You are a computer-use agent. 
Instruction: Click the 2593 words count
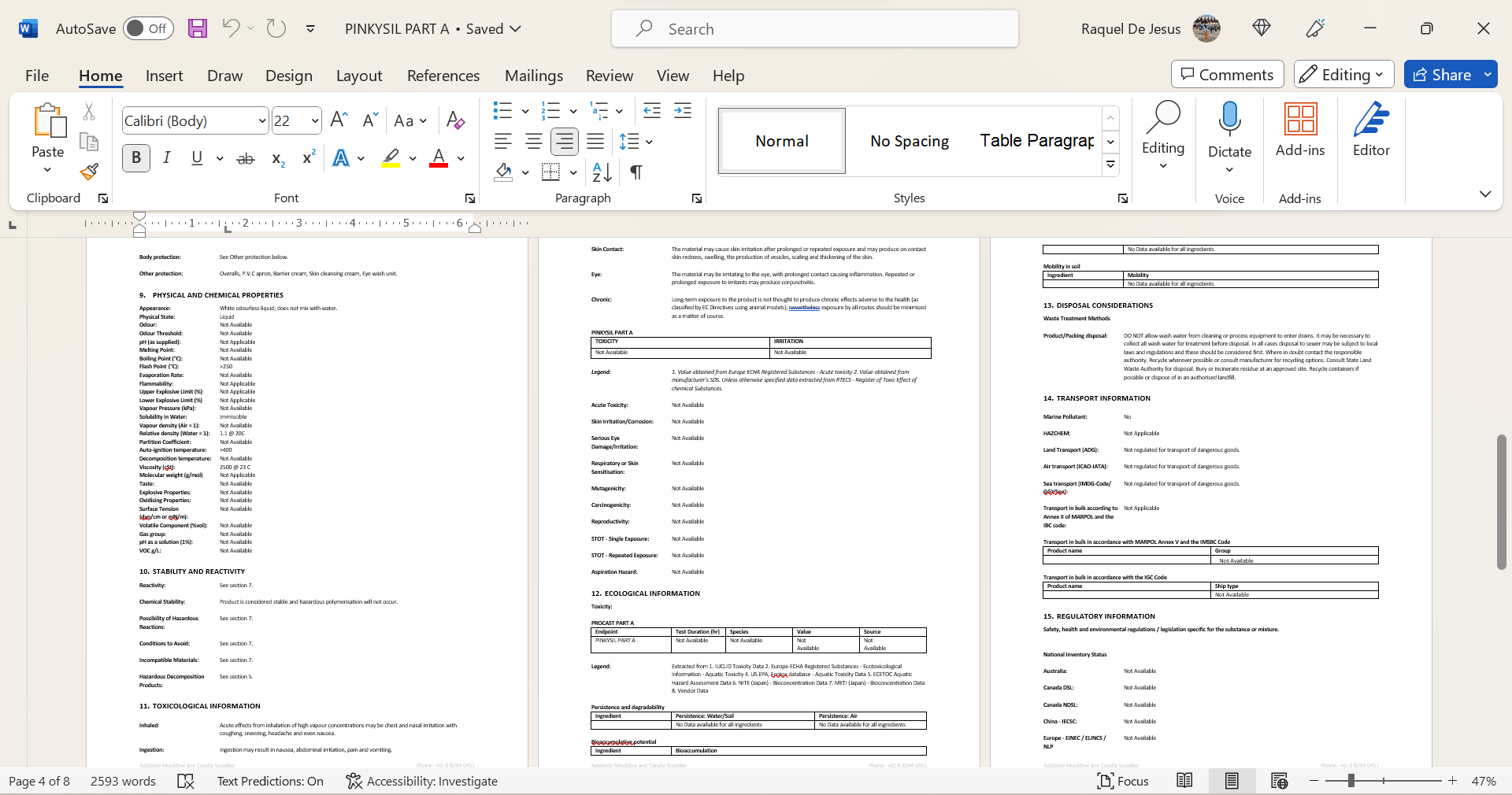[123, 781]
